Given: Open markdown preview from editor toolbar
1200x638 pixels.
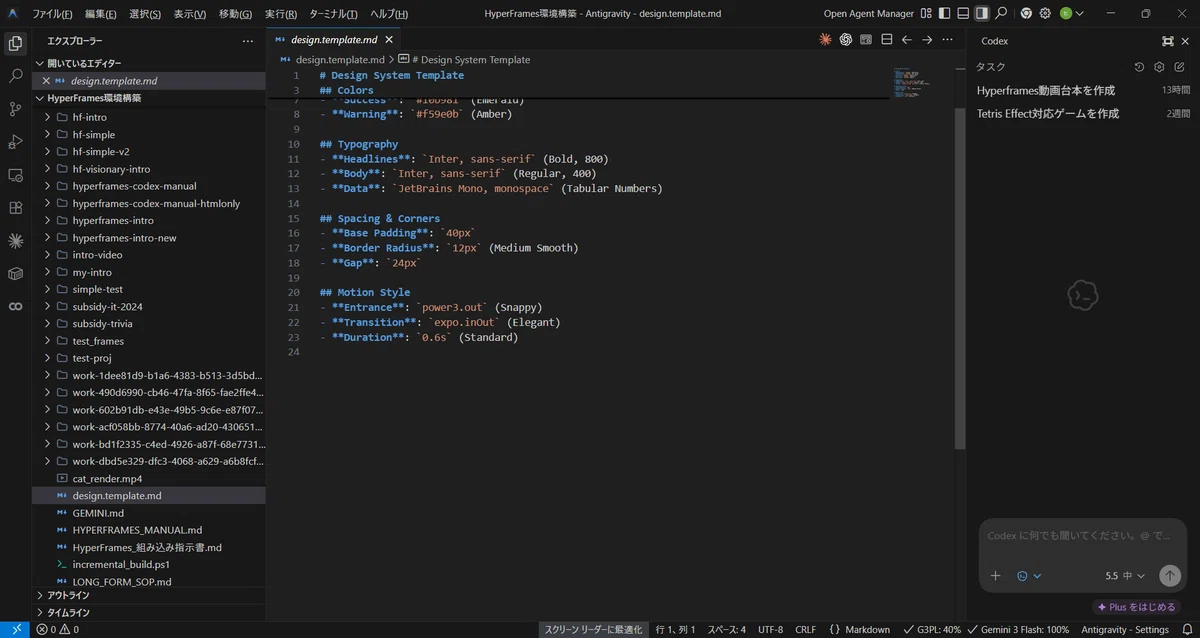Looking at the screenshot, I should click(x=866, y=40).
